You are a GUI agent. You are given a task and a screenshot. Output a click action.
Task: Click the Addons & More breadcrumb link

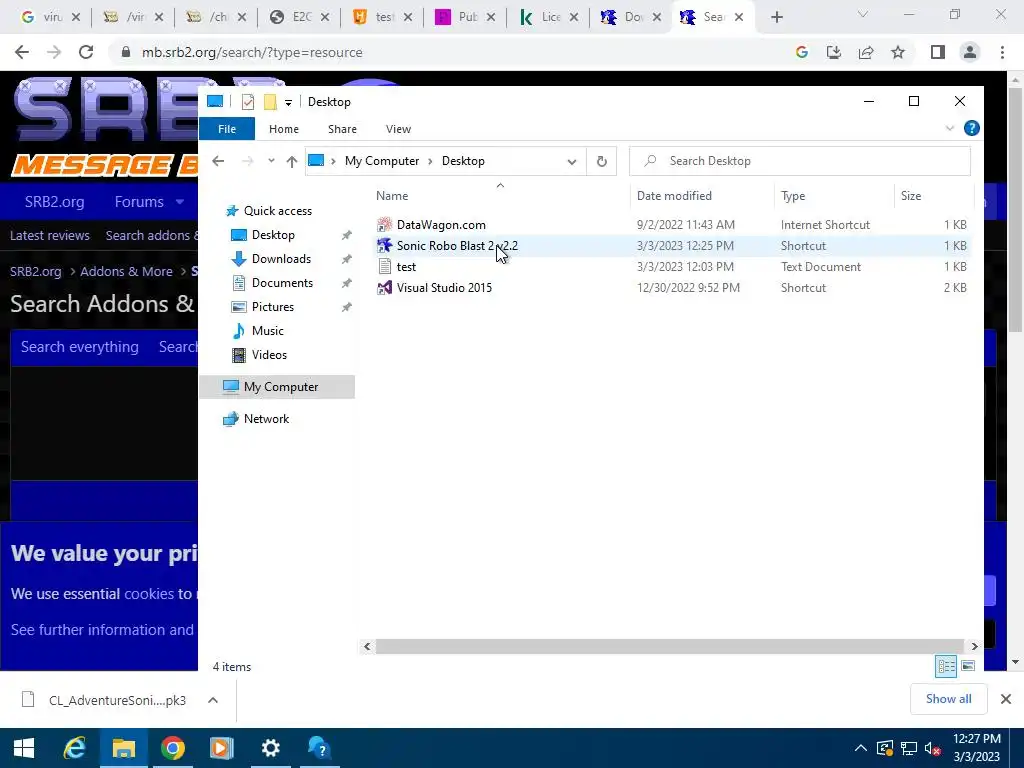pyautogui.click(x=126, y=271)
